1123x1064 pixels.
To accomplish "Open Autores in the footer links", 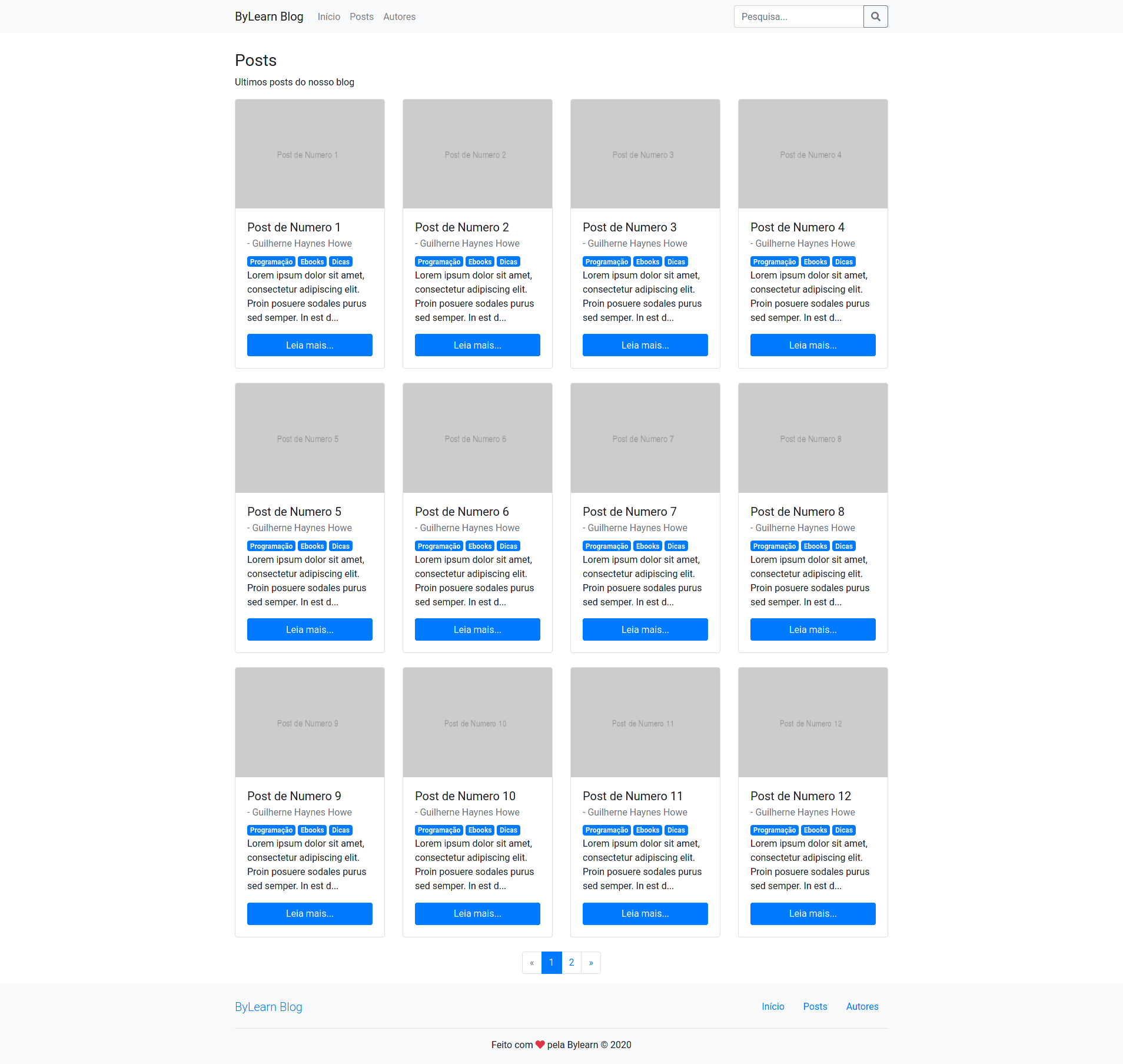I will (862, 1006).
